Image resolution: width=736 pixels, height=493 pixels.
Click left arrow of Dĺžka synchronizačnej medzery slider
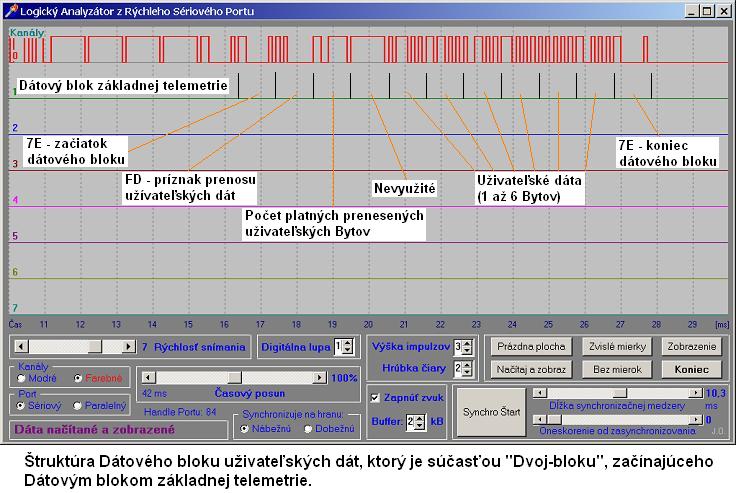(x=540, y=393)
